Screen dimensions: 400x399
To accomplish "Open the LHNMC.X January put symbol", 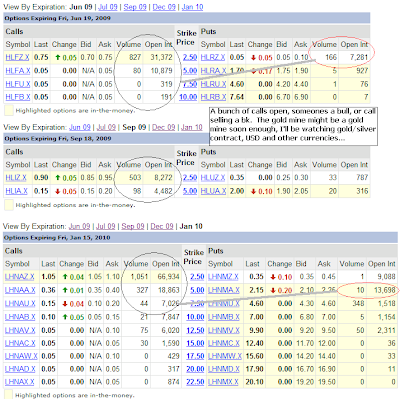I will [x=223, y=343].
